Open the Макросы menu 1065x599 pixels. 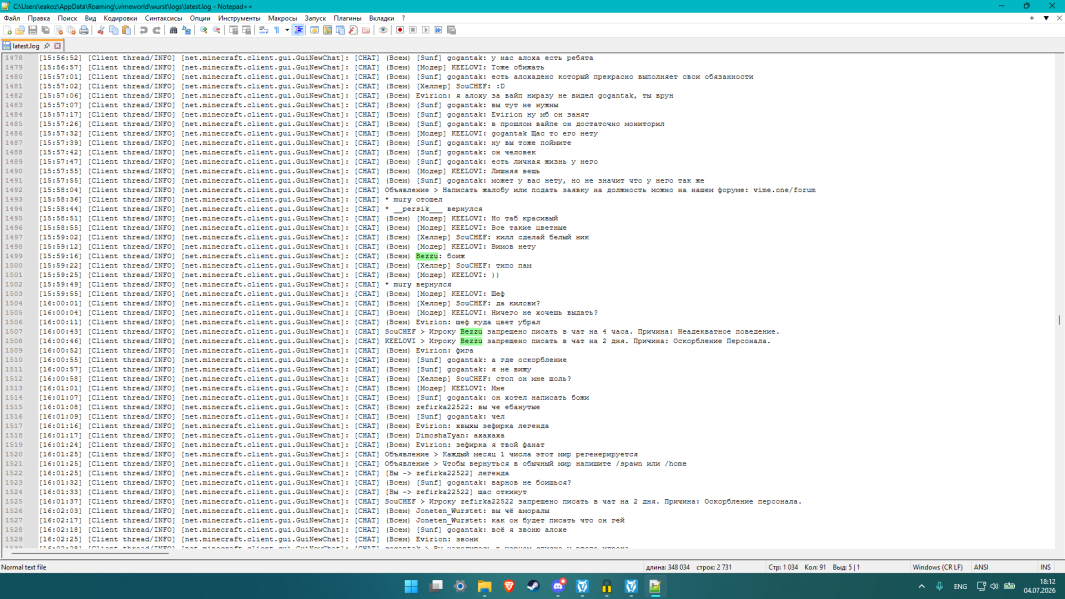[x=283, y=18]
